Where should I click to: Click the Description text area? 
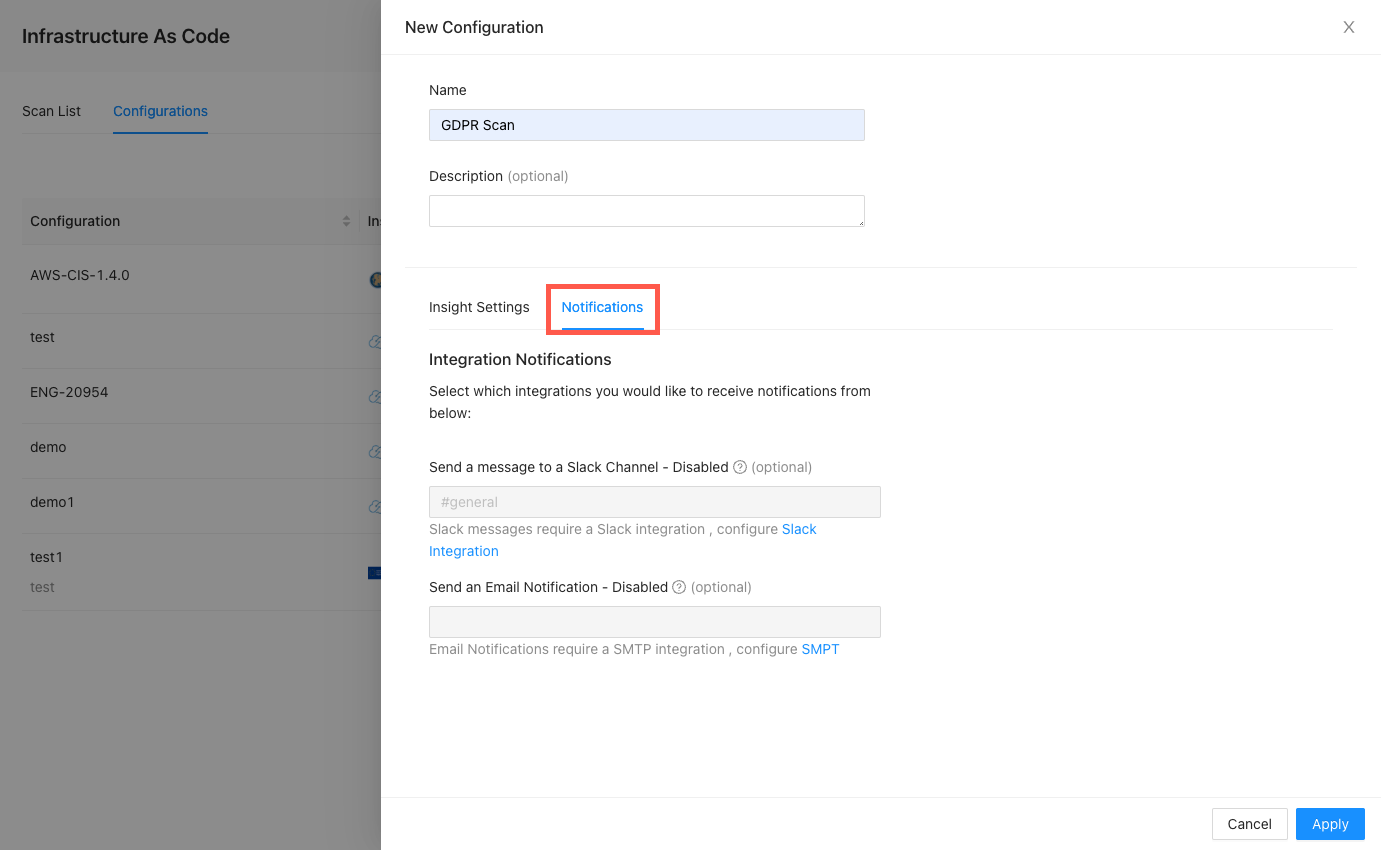(x=646, y=211)
